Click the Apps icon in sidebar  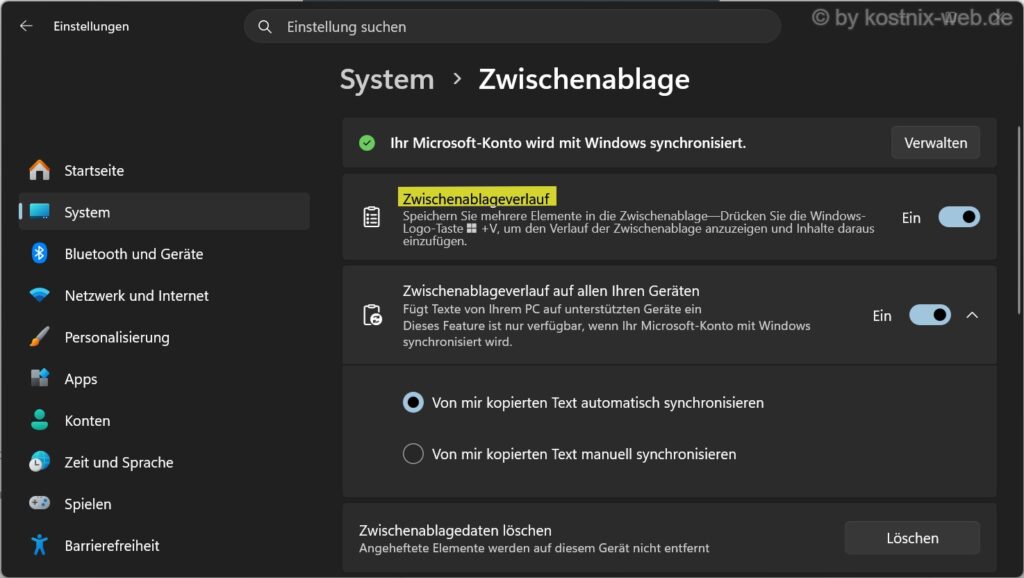point(39,378)
